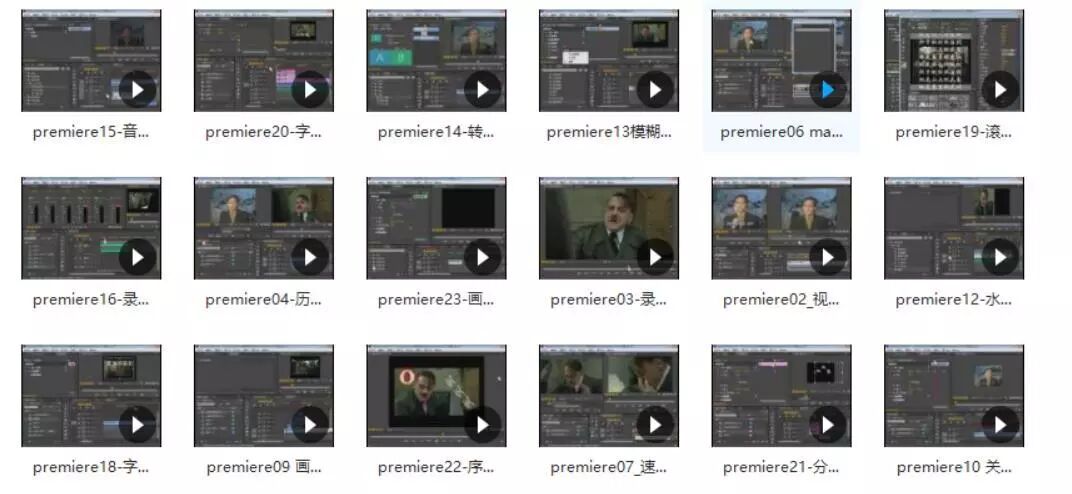This screenshot has height=494, width=1072.
Task: Select the premiere13 thumbnail
Action: click(609, 60)
